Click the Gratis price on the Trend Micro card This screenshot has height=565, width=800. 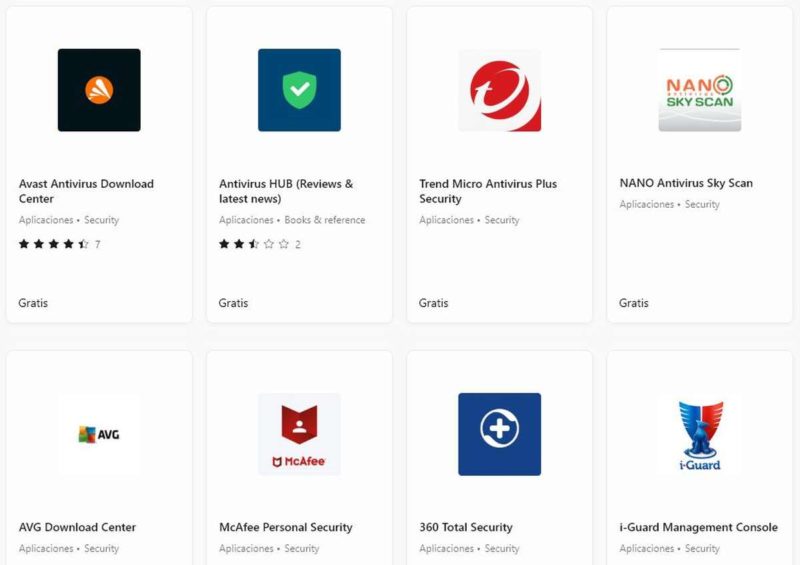[434, 303]
